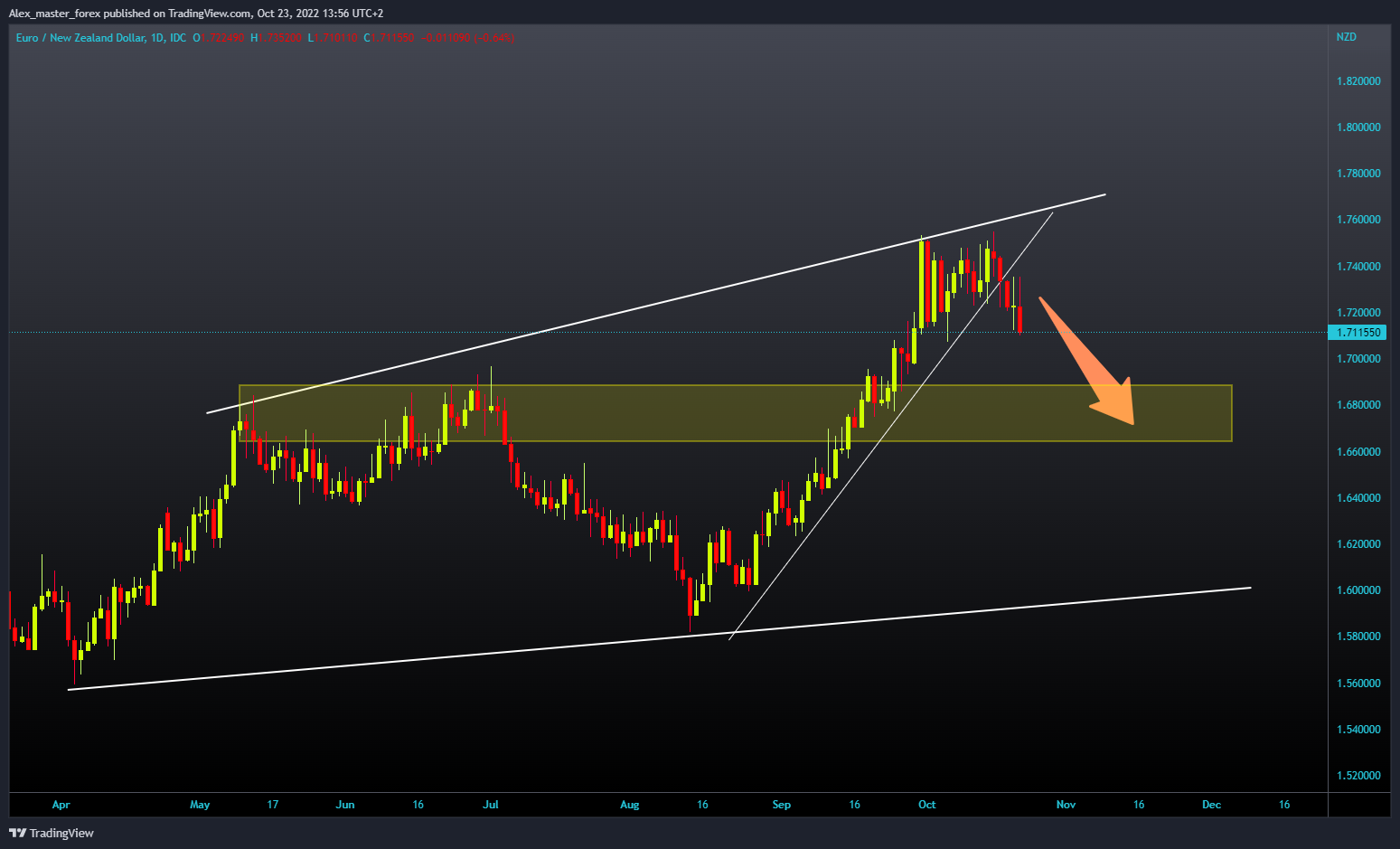Click the Oct date label
1400x849 pixels.
(927, 805)
